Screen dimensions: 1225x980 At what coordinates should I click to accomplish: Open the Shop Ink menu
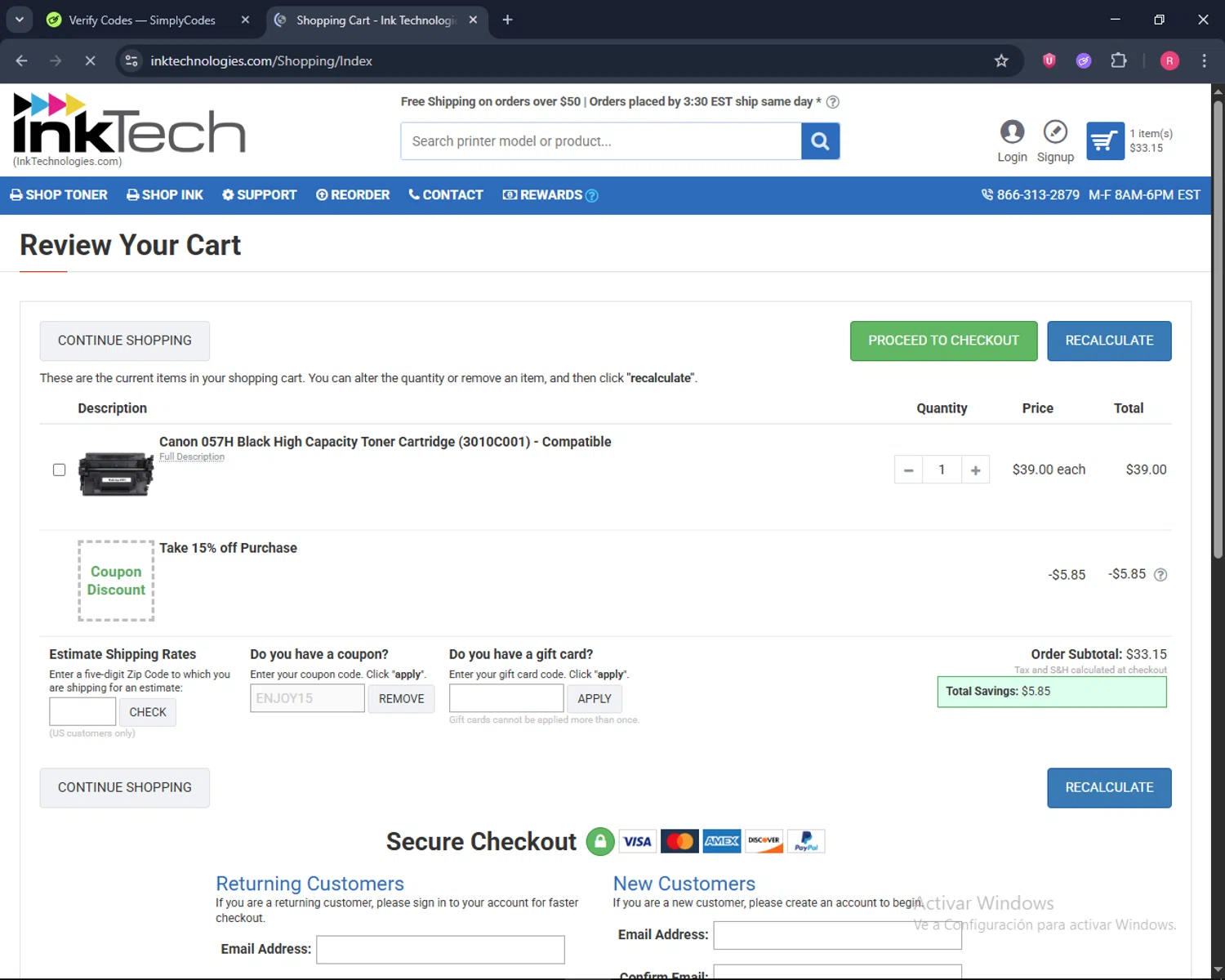[x=165, y=195]
